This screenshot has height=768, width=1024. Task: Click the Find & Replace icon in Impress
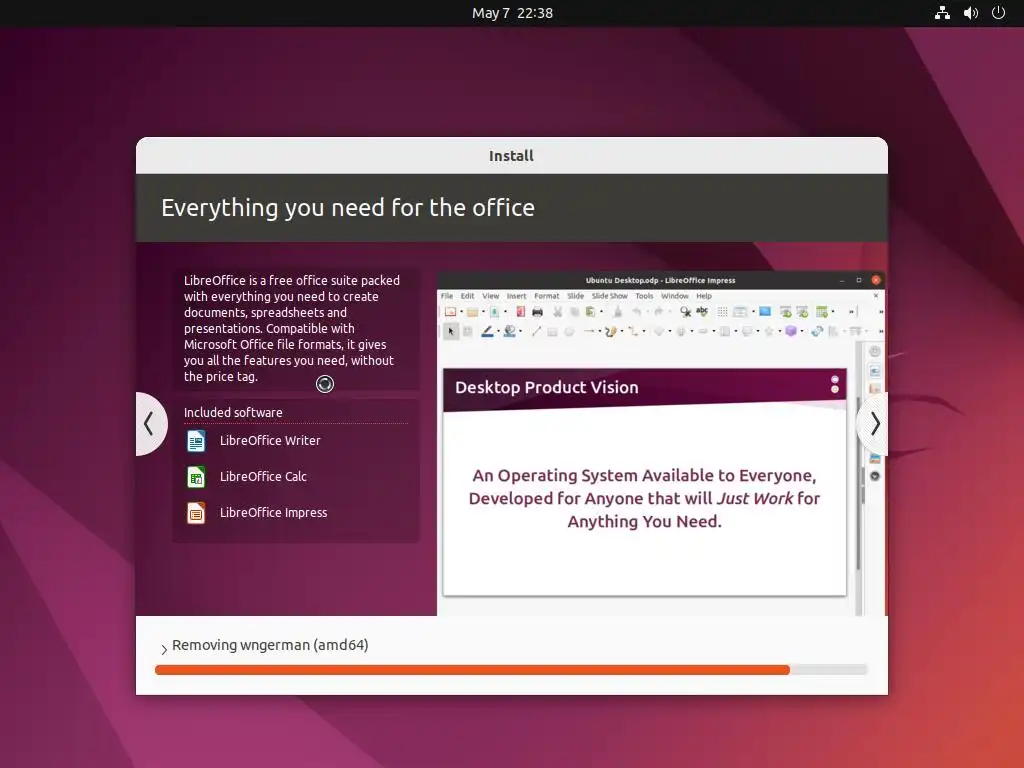685,312
